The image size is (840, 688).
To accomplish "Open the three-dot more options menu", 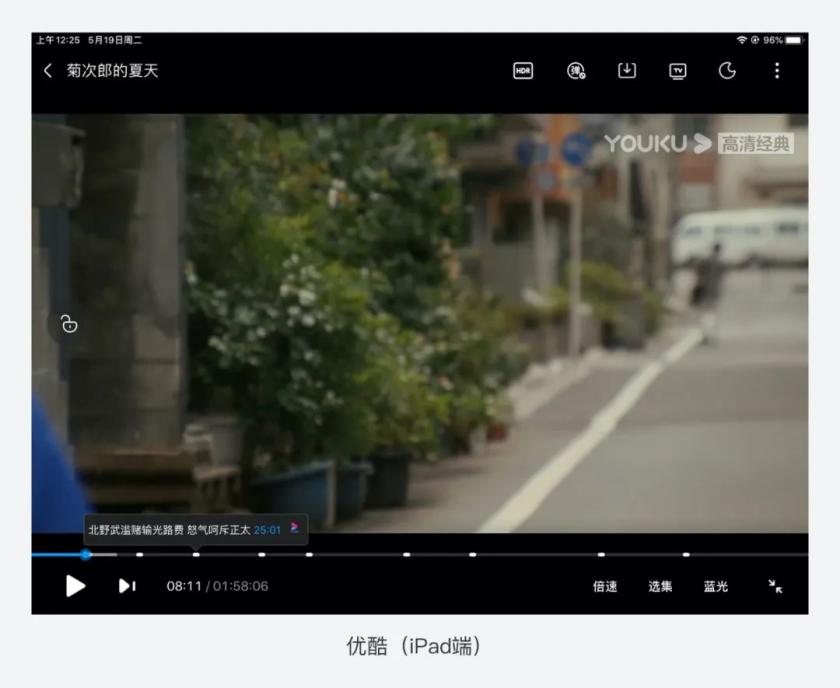I will 777,70.
